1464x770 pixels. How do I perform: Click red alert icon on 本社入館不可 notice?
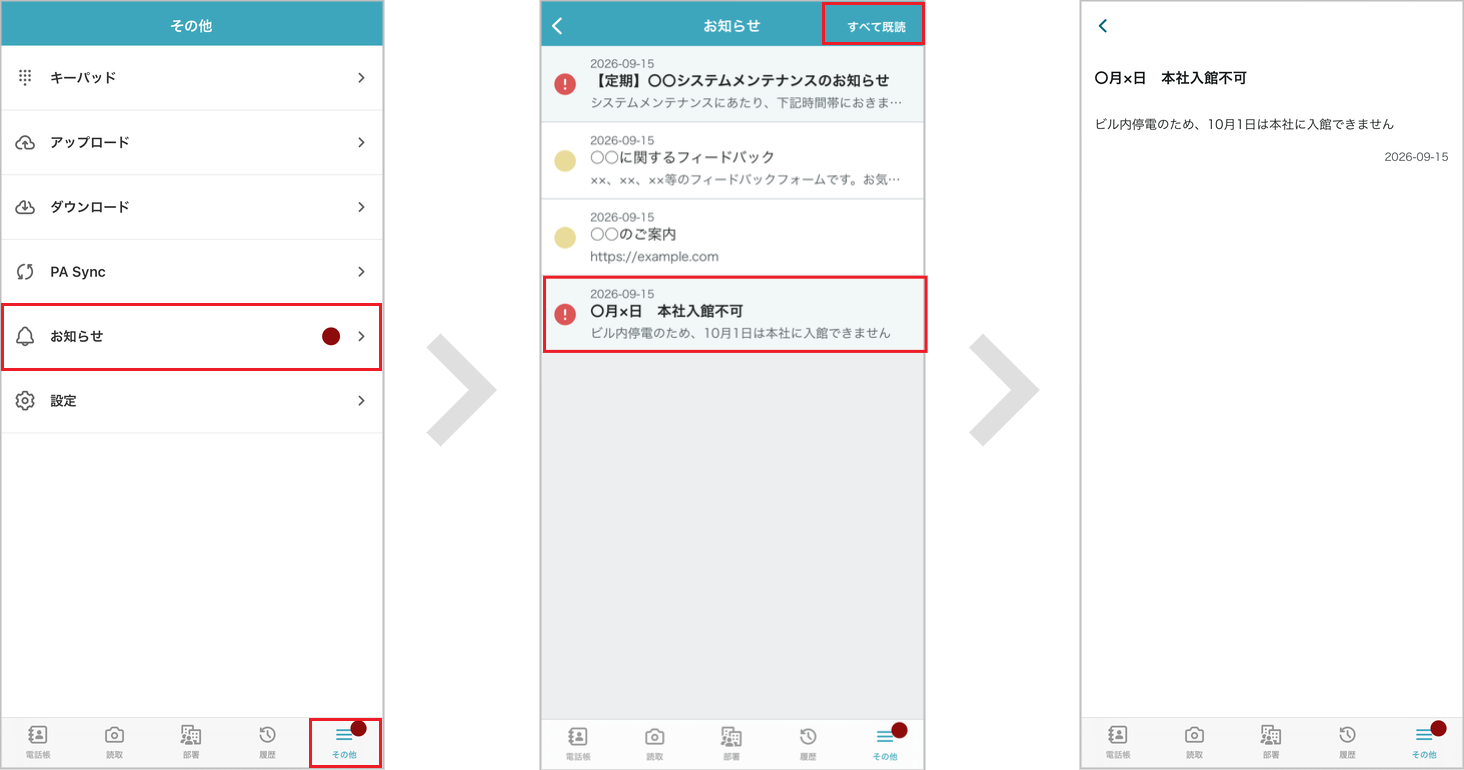point(565,314)
